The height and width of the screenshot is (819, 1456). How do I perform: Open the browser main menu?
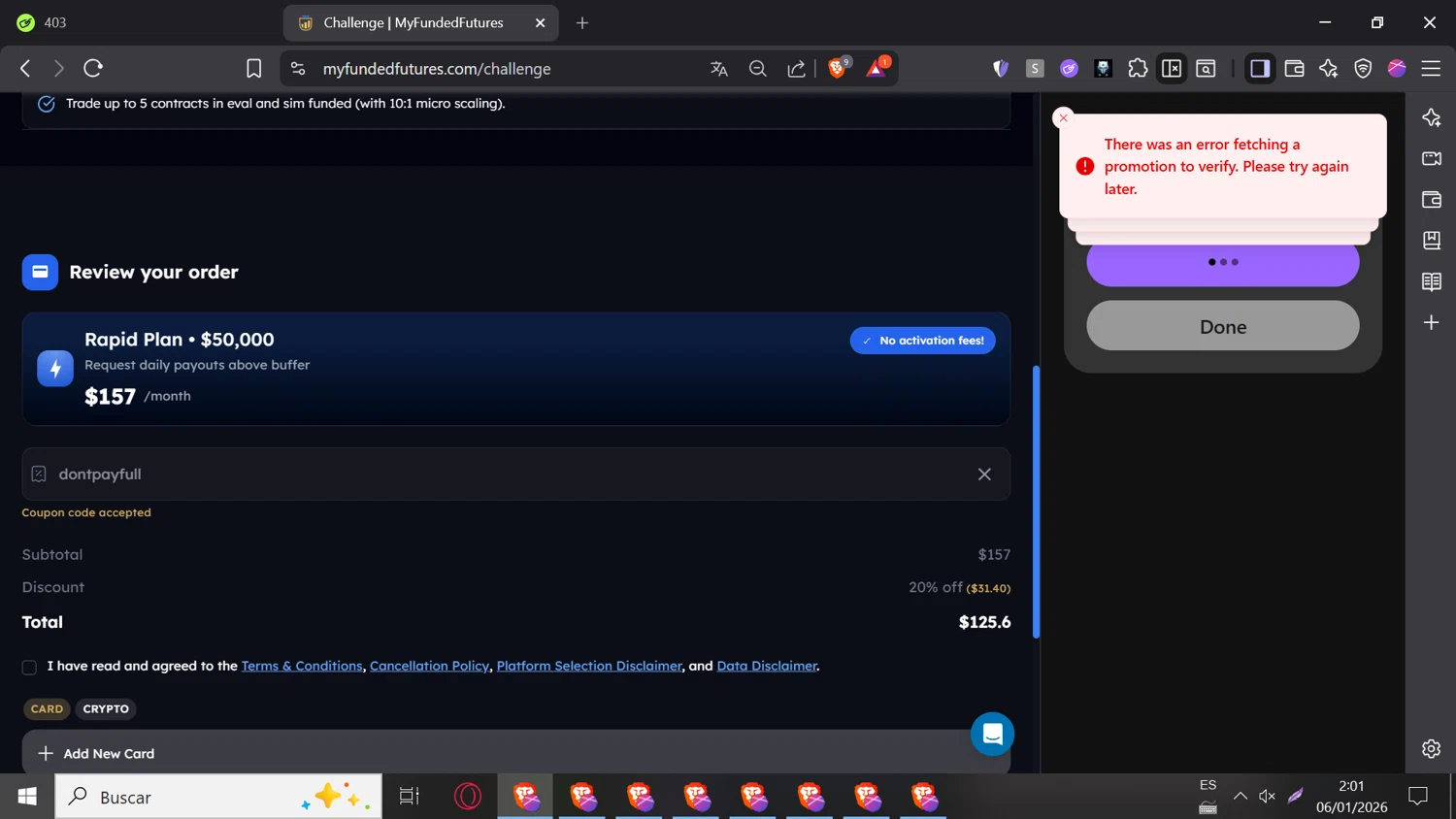1431,68
